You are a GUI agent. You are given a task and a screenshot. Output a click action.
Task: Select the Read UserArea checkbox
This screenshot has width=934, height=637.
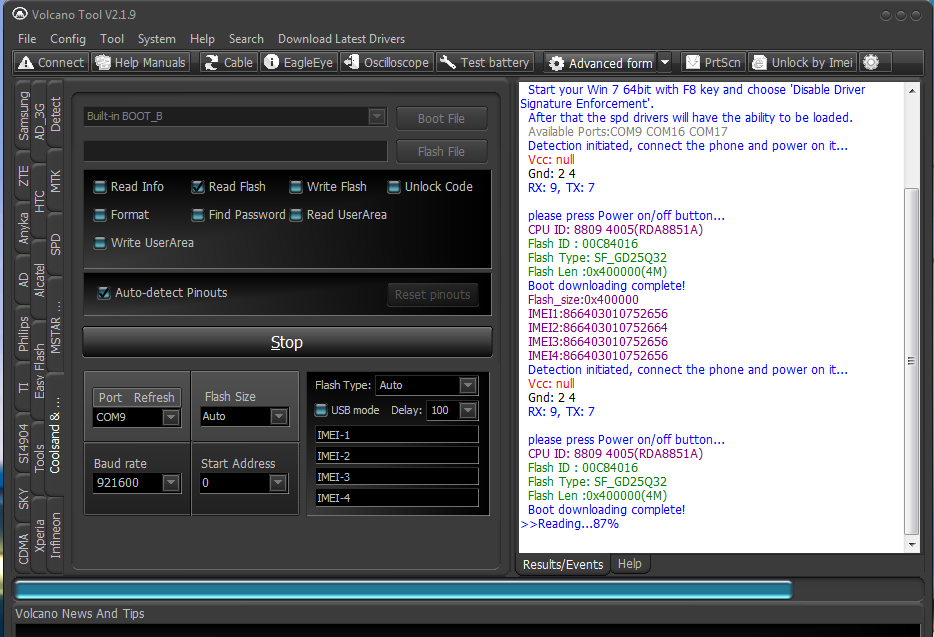(295, 215)
